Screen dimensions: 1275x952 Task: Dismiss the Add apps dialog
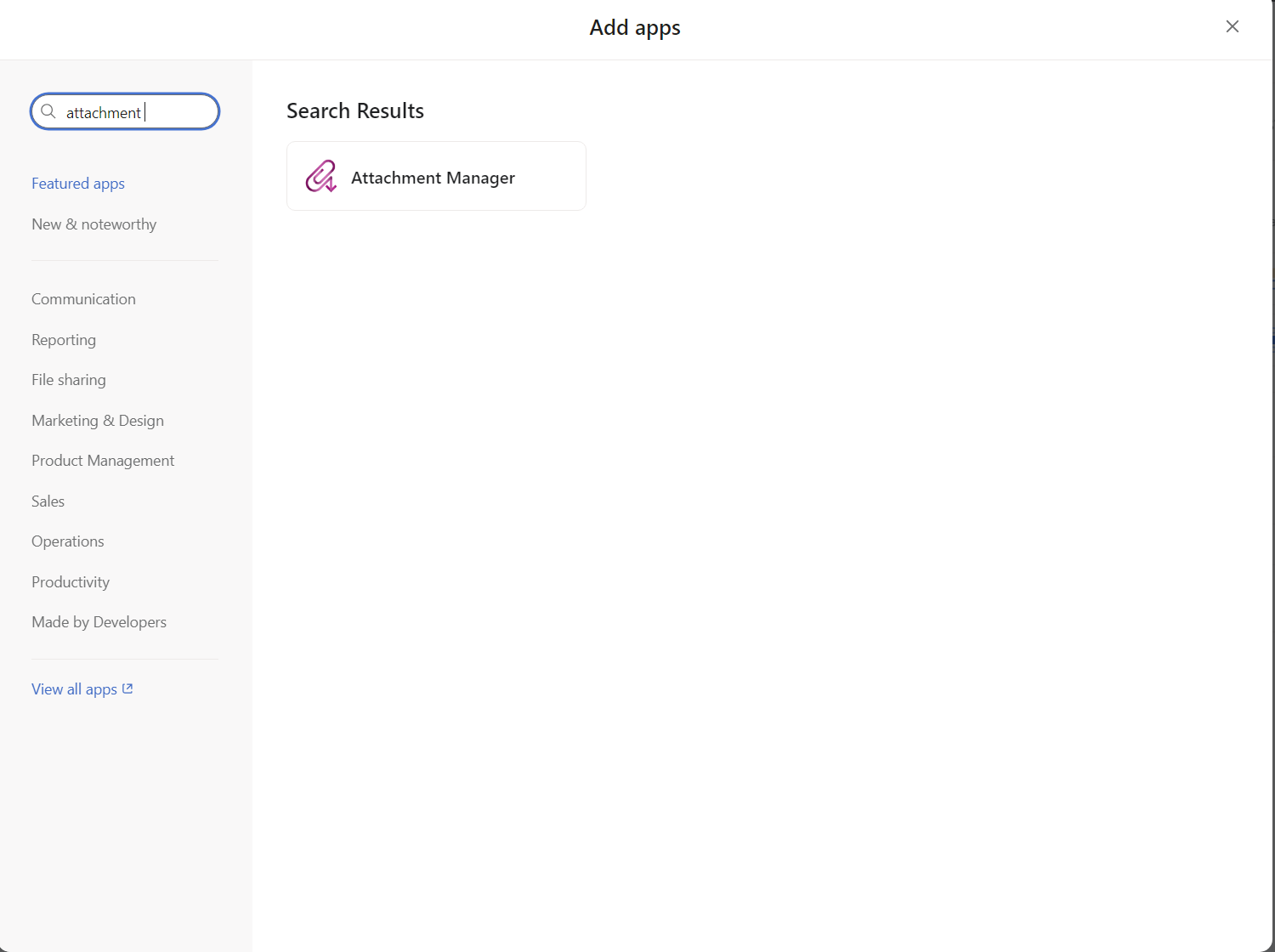click(x=1232, y=26)
